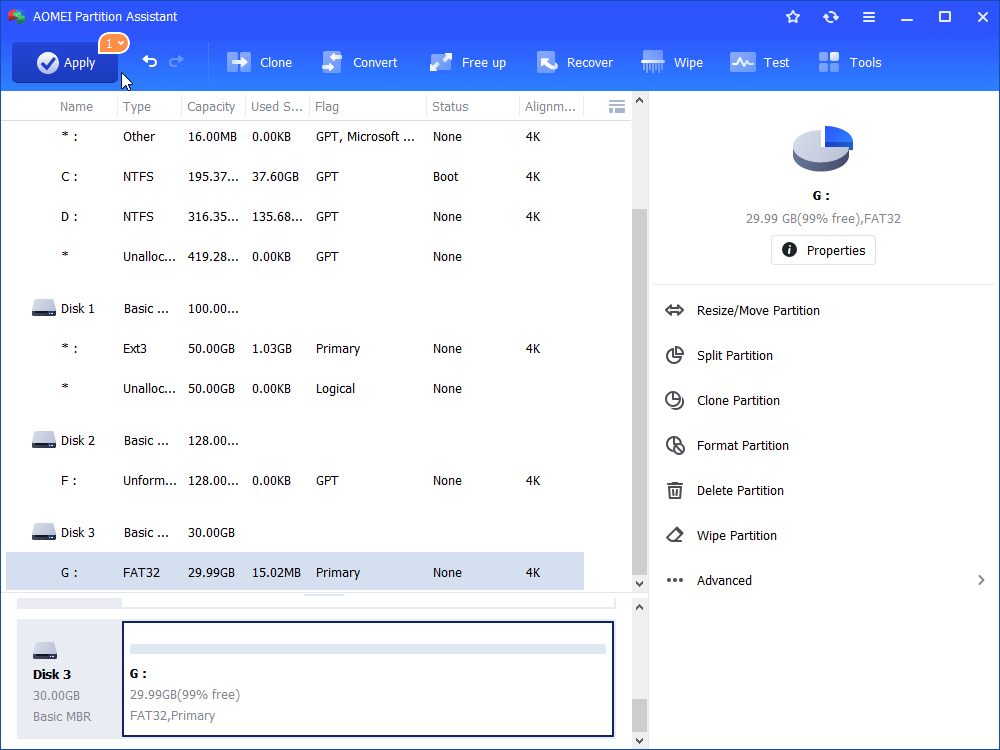Open the Test menu
The height and width of the screenshot is (750, 1000).
click(760, 62)
